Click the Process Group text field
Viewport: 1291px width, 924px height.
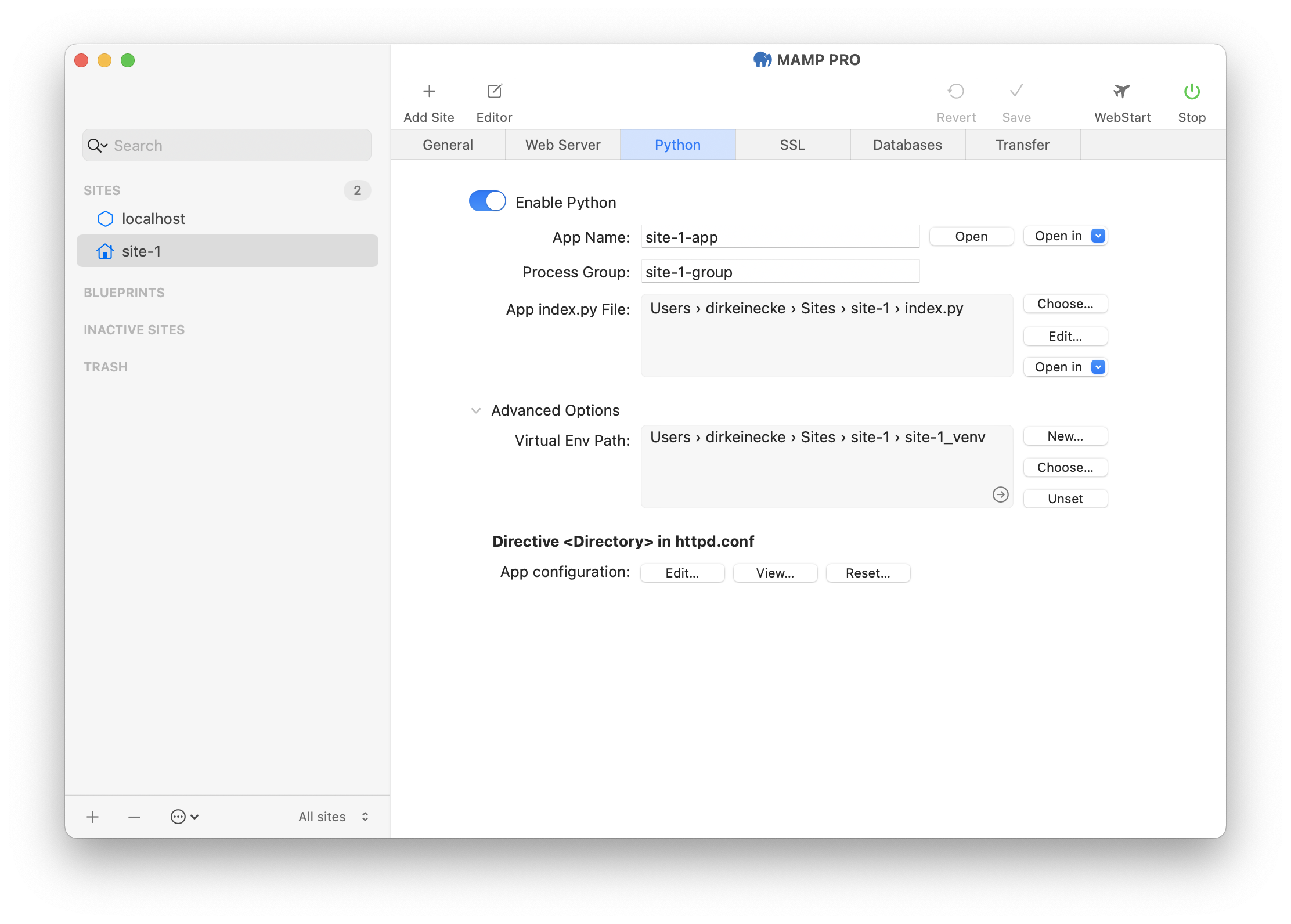click(780, 272)
